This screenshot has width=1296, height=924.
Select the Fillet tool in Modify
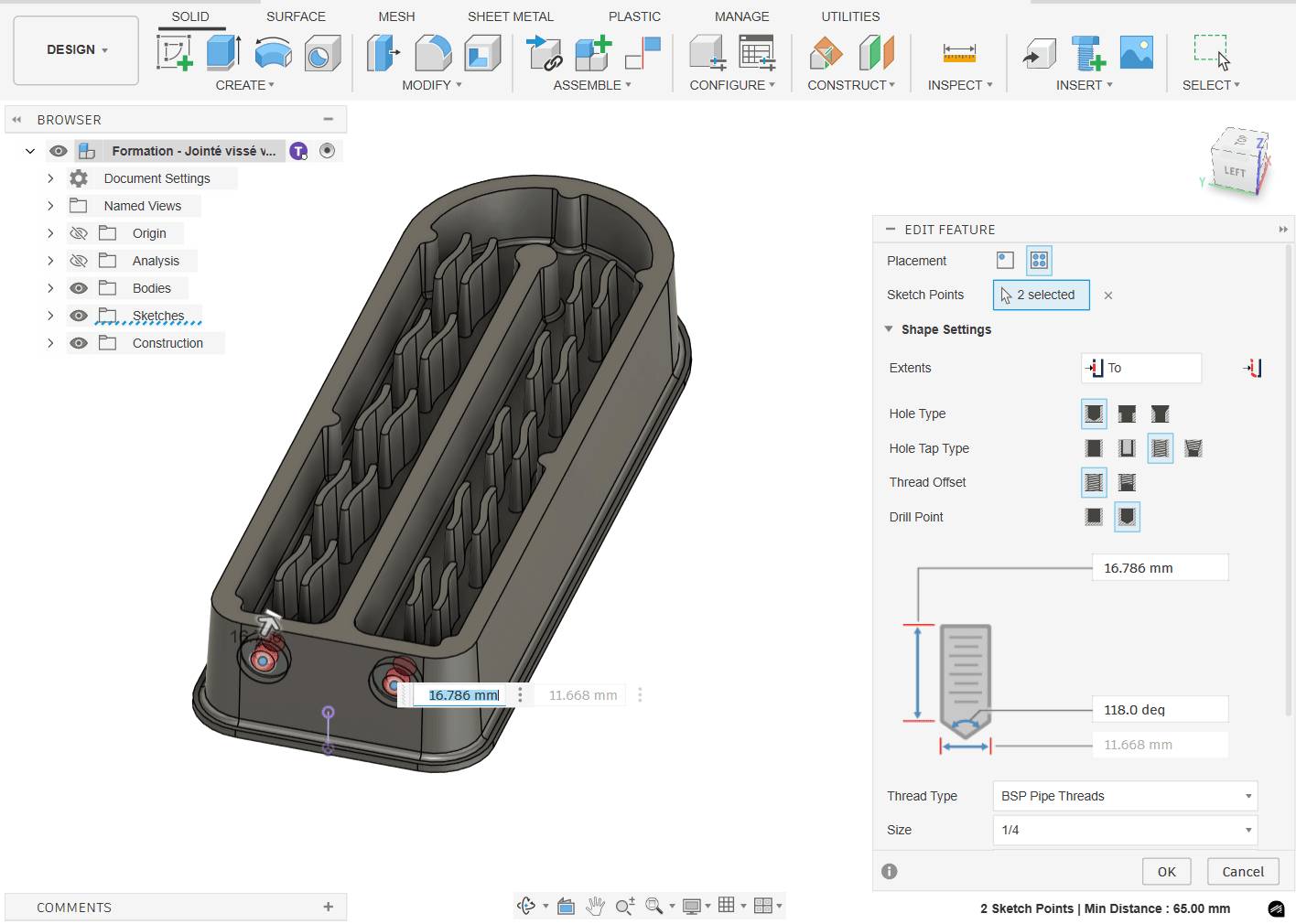(x=433, y=53)
